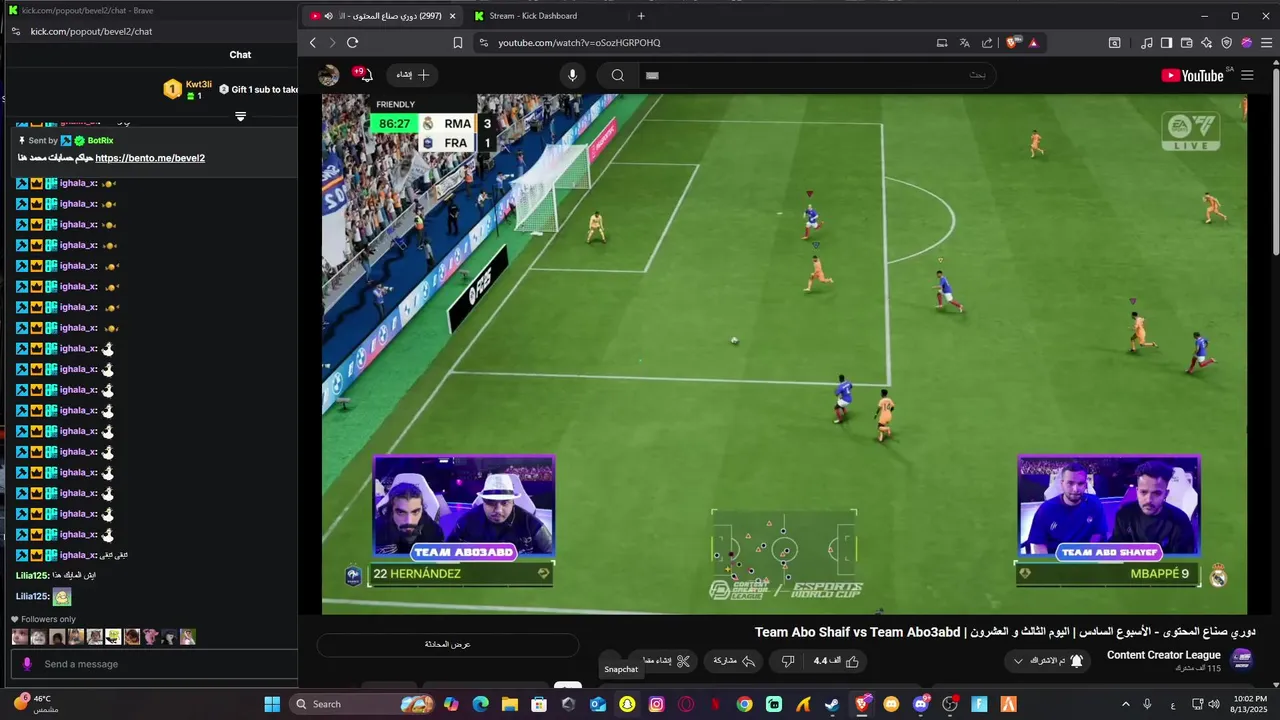Open Brave Rewards triangle icon
The image size is (1280, 720).
1033,43
